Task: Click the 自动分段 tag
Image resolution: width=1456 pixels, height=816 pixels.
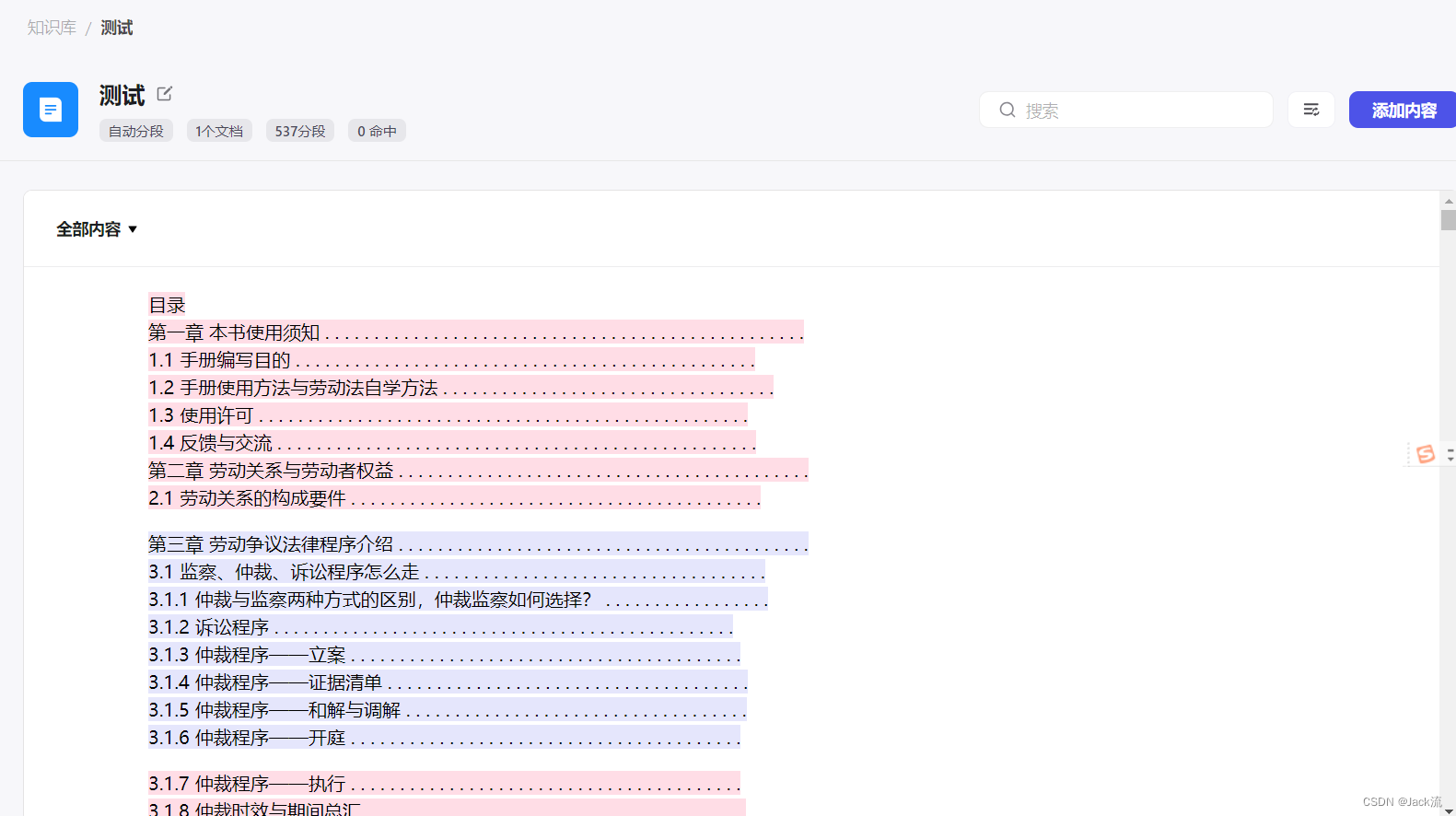Action: (136, 131)
